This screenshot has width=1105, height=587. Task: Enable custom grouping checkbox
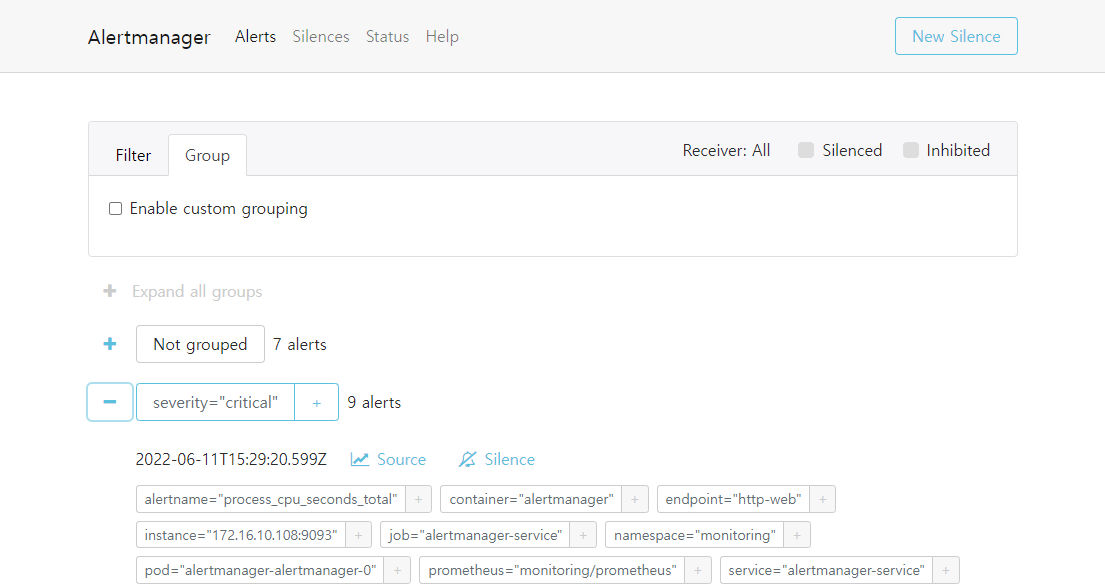click(116, 209)
